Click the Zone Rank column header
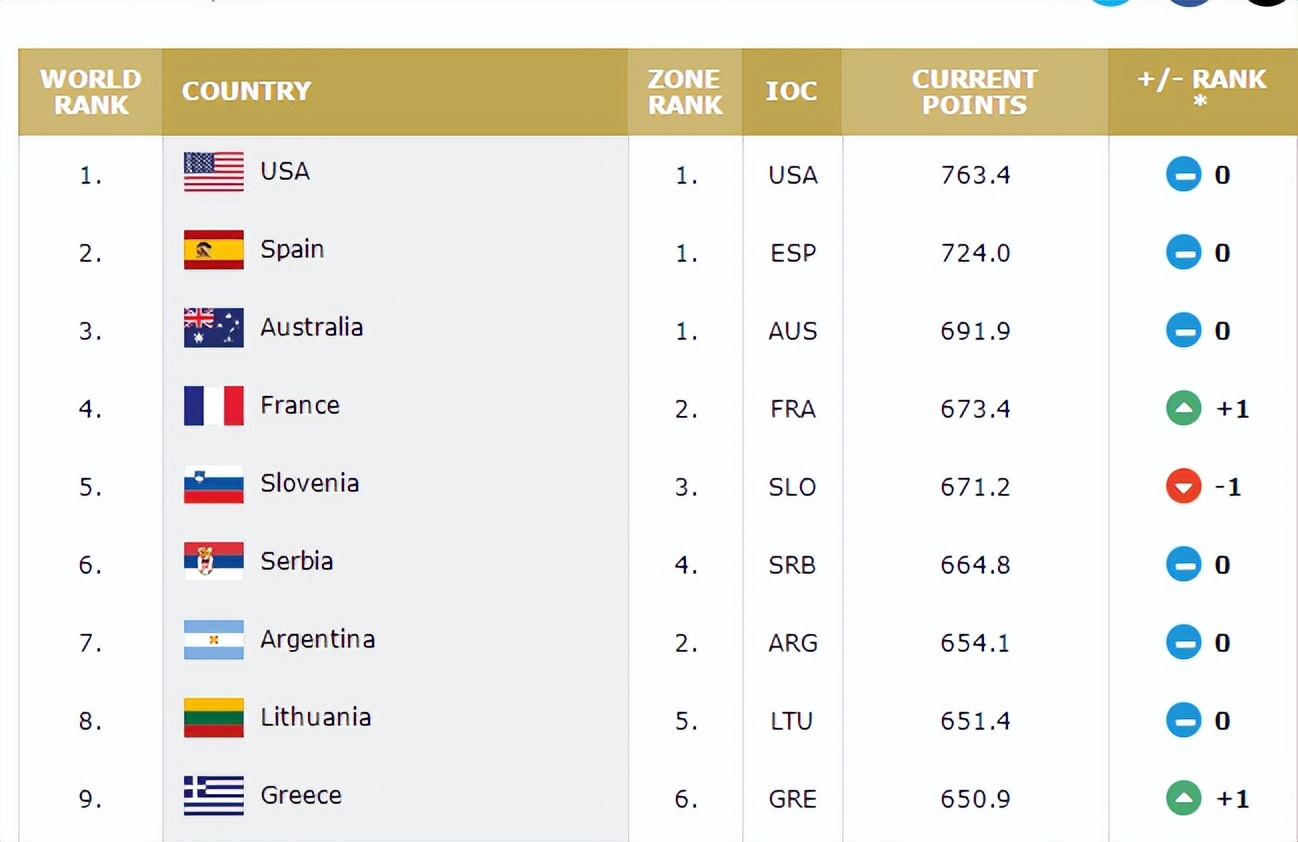The width and height of the screenshot is (1298, 842). (x=685, y=92)
